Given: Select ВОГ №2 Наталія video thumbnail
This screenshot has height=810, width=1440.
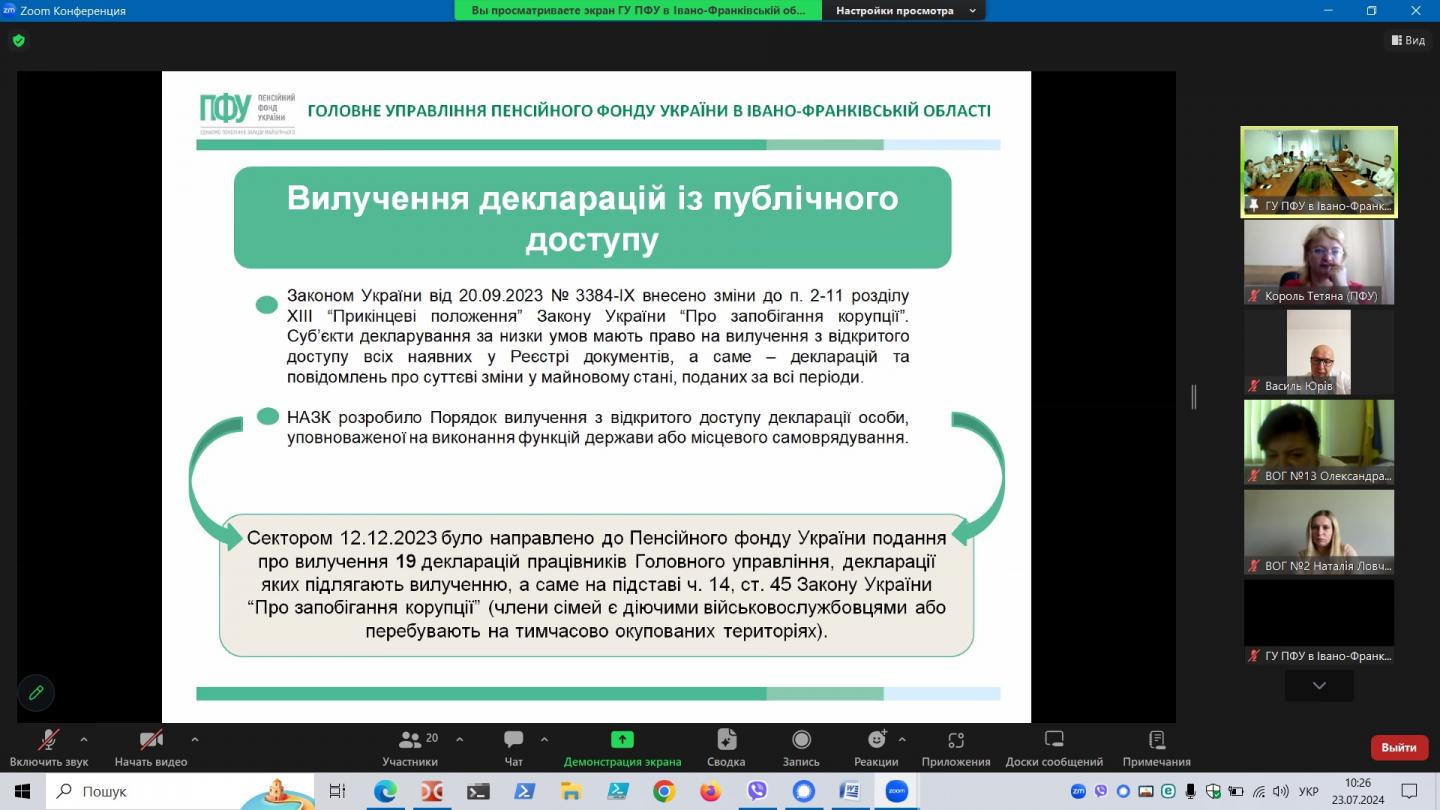Looking at the screenshot, I should coord(1319,532).
